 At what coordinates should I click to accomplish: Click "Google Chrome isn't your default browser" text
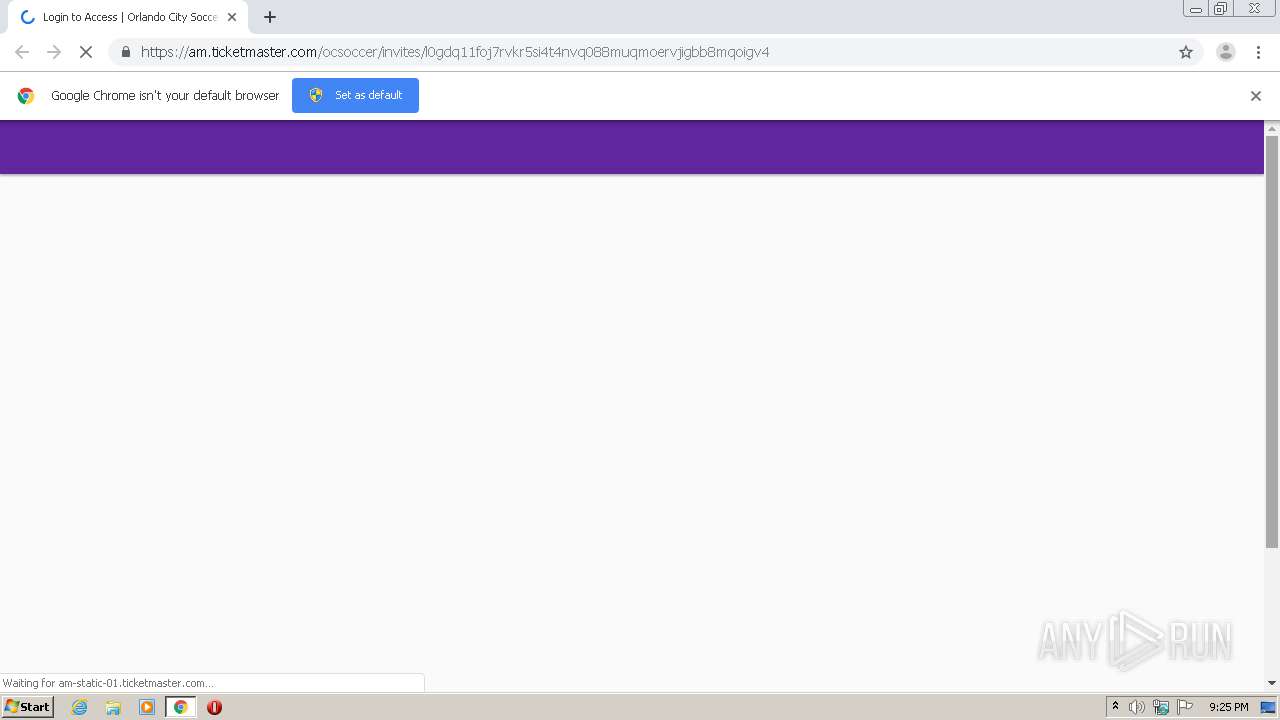point(165,96)
